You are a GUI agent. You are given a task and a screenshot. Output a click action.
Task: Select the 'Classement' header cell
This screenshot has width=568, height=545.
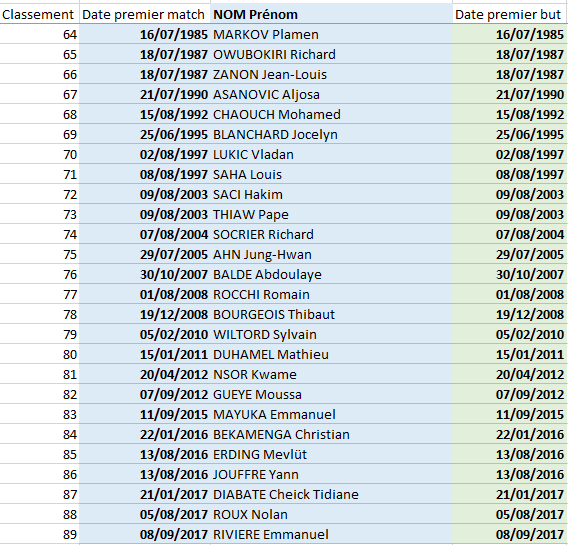pos(39,14)
